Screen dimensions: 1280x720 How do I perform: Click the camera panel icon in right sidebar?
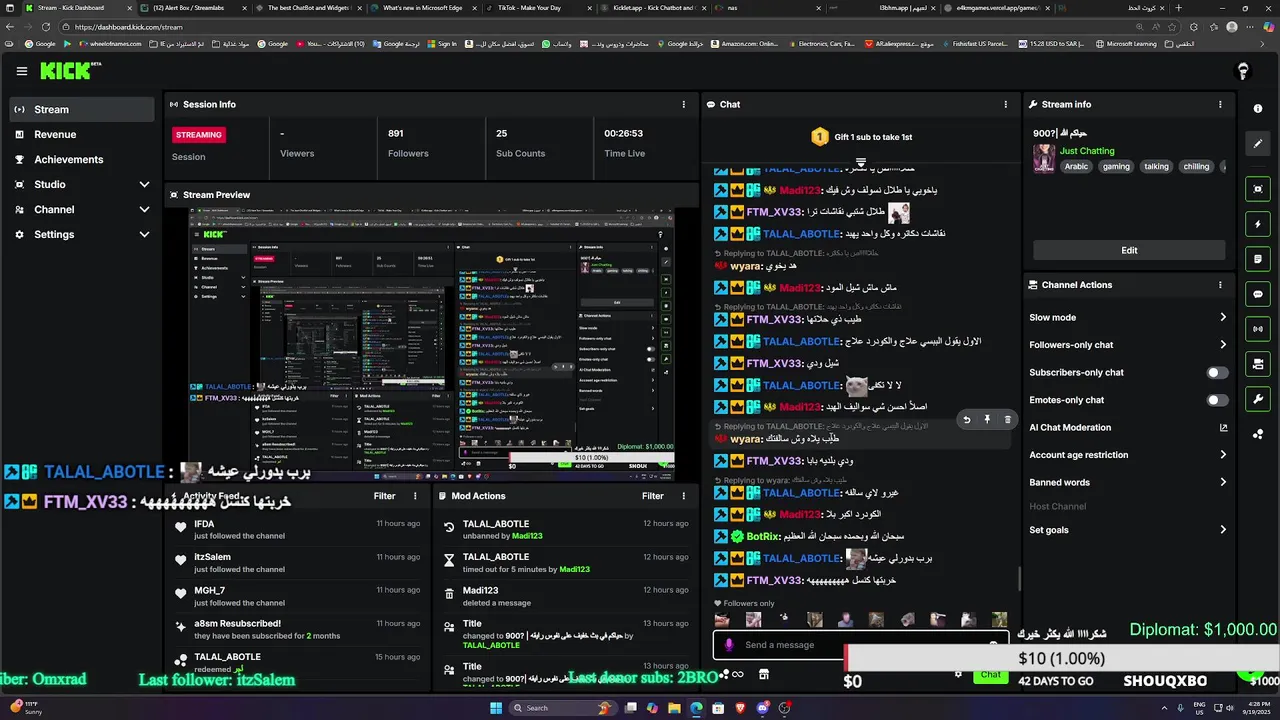[x=1258, y=364]
